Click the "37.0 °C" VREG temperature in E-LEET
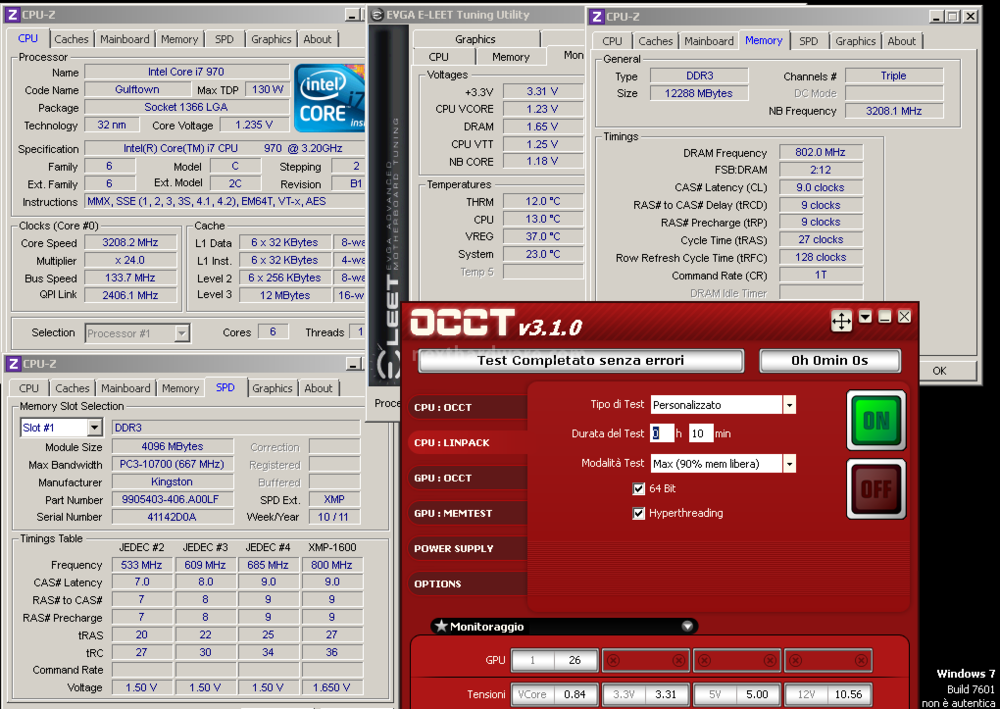1000x709 pixels. [x=542, y=236]
